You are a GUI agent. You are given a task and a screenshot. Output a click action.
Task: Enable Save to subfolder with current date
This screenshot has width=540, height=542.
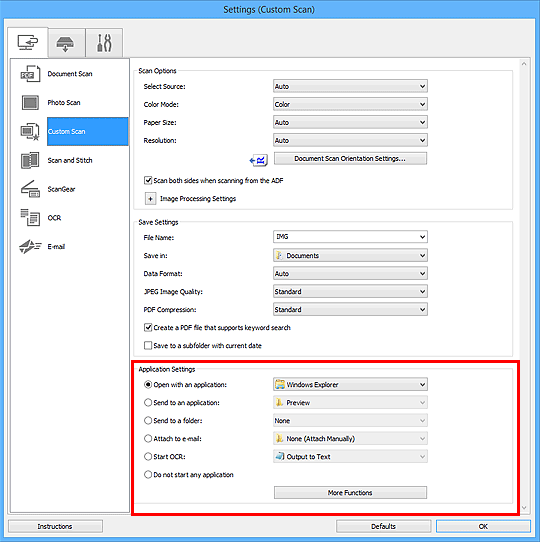(148, 345)
